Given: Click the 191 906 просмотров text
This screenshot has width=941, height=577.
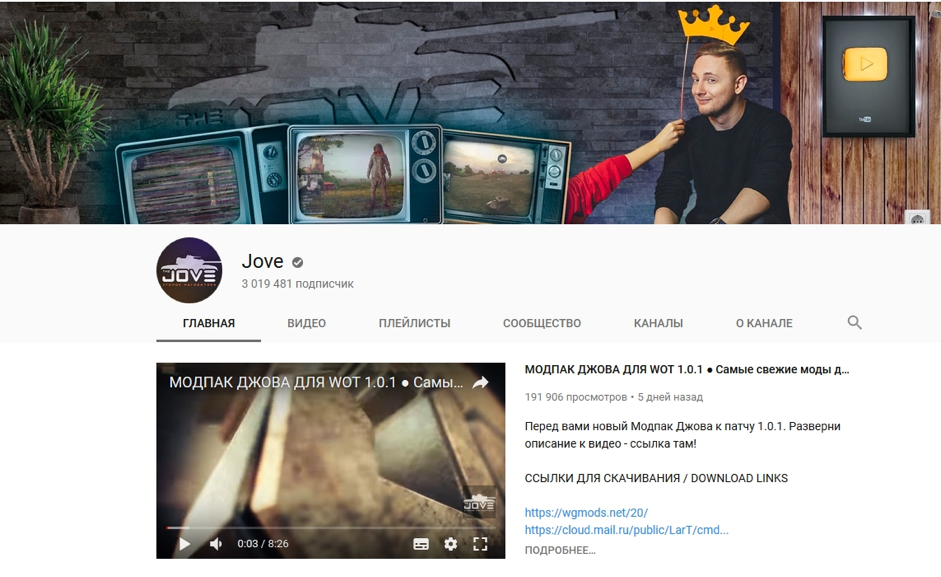Looking at the screenshot, I should coord(576,397).
